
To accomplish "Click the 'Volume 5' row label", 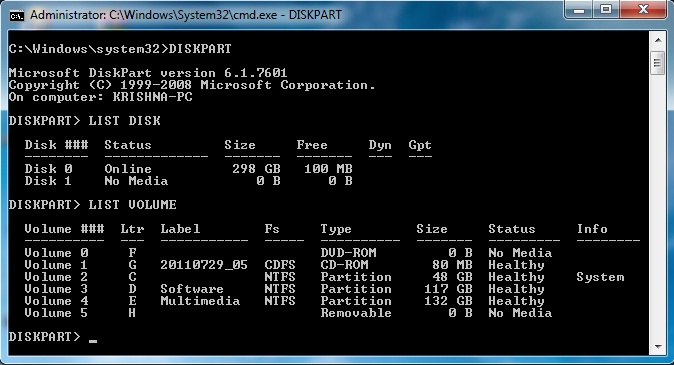I will (56, 313).
